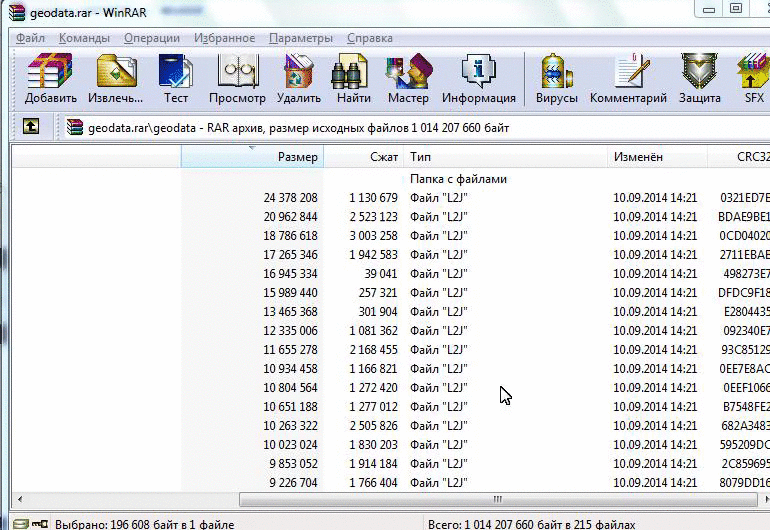Click CRC value 0321ED7E
Image resolution: width=770 pixels, height=530 pixels.
744,197
